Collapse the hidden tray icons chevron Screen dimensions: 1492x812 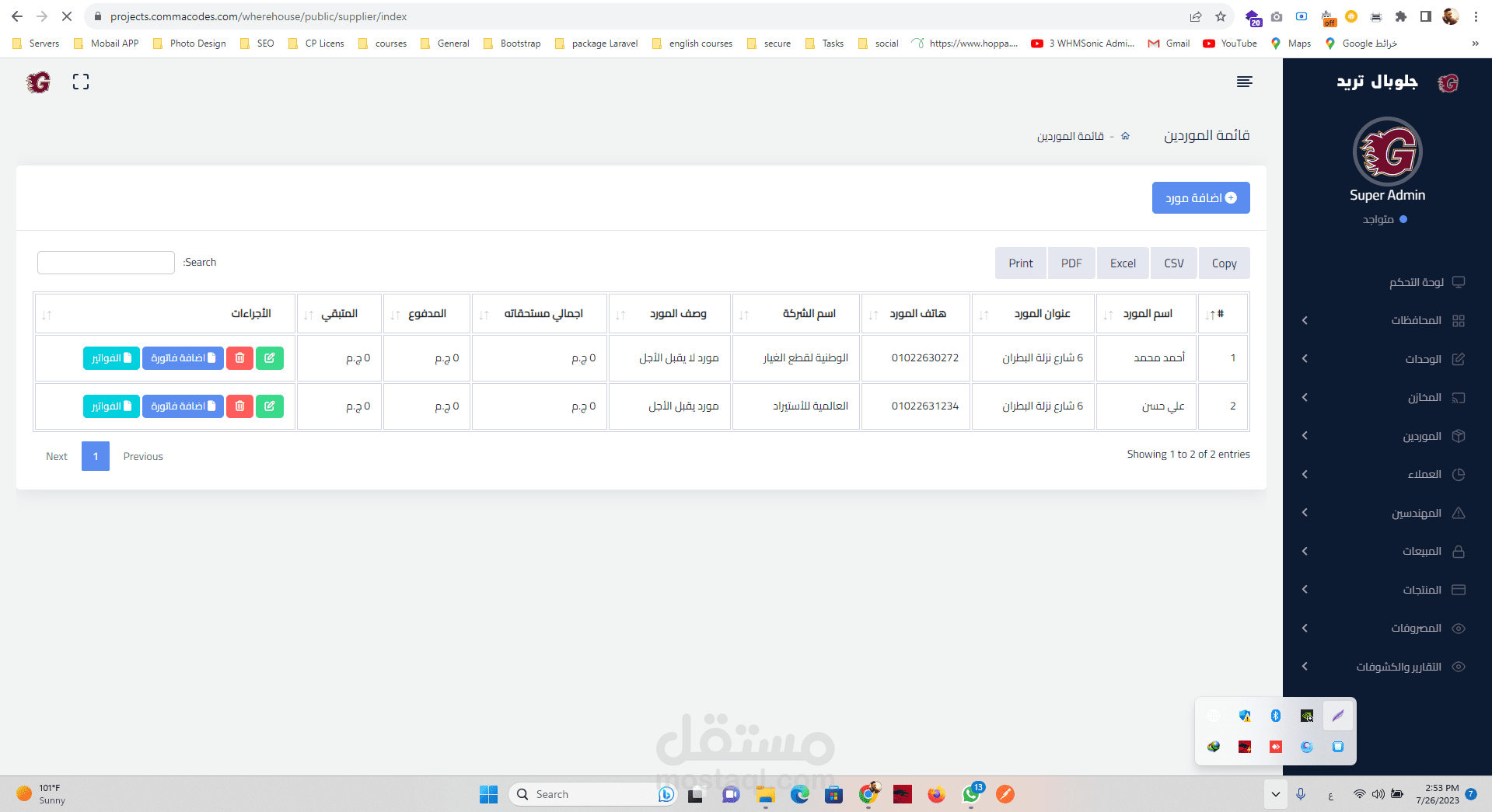coord(1275,794)
